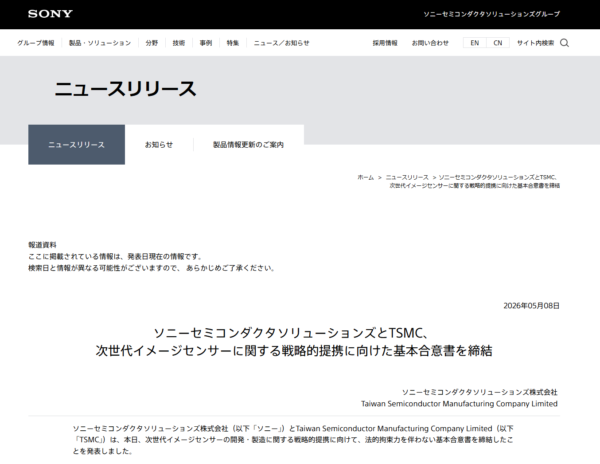
Task: Click the SONY logo
Action: point(50,14)
